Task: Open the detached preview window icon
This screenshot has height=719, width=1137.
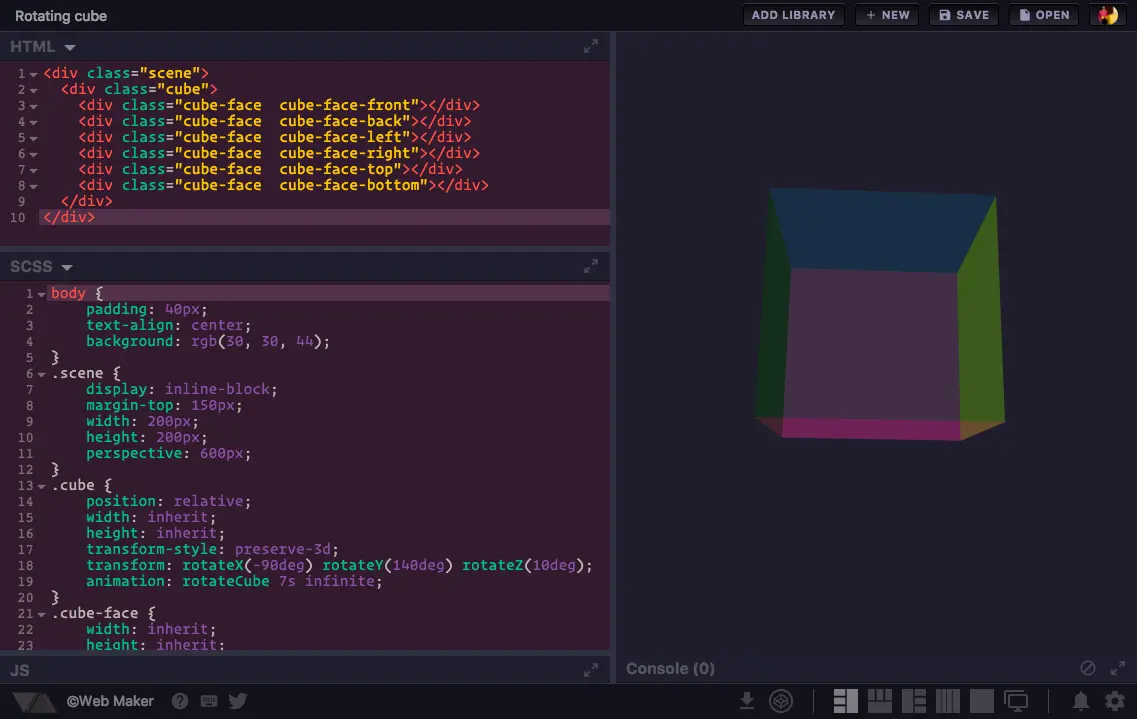Action: click(1016, 701)
